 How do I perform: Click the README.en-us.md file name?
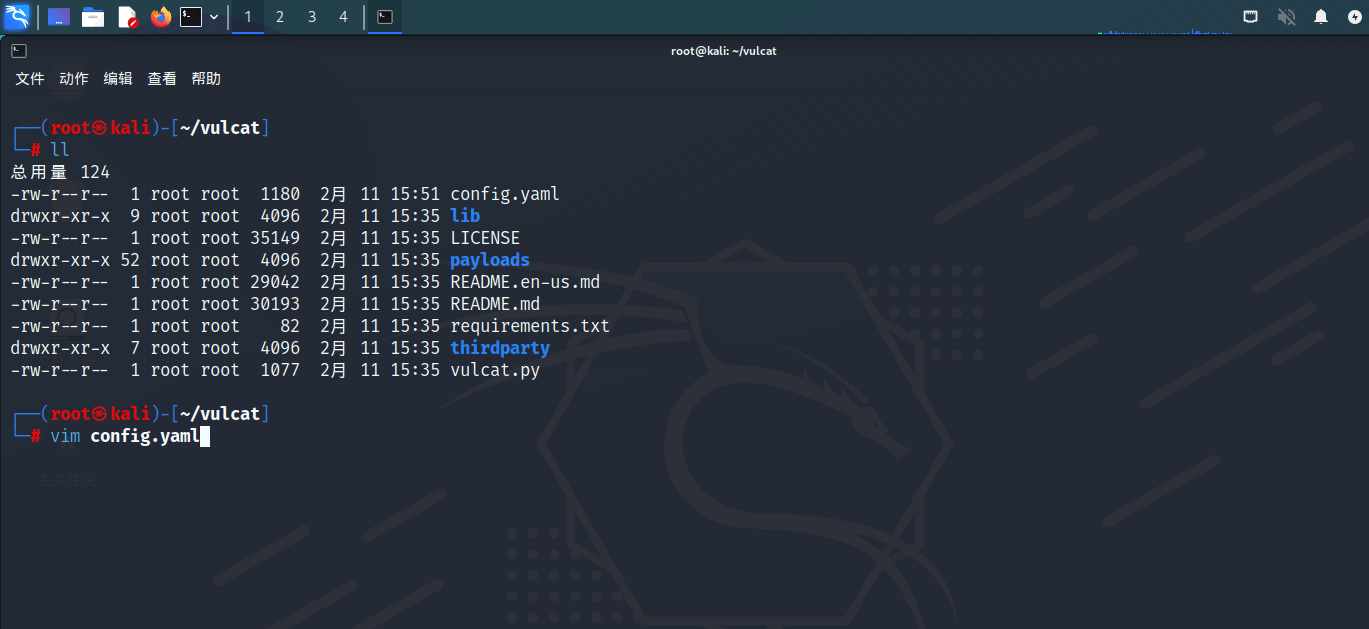(x=525, y=282)
